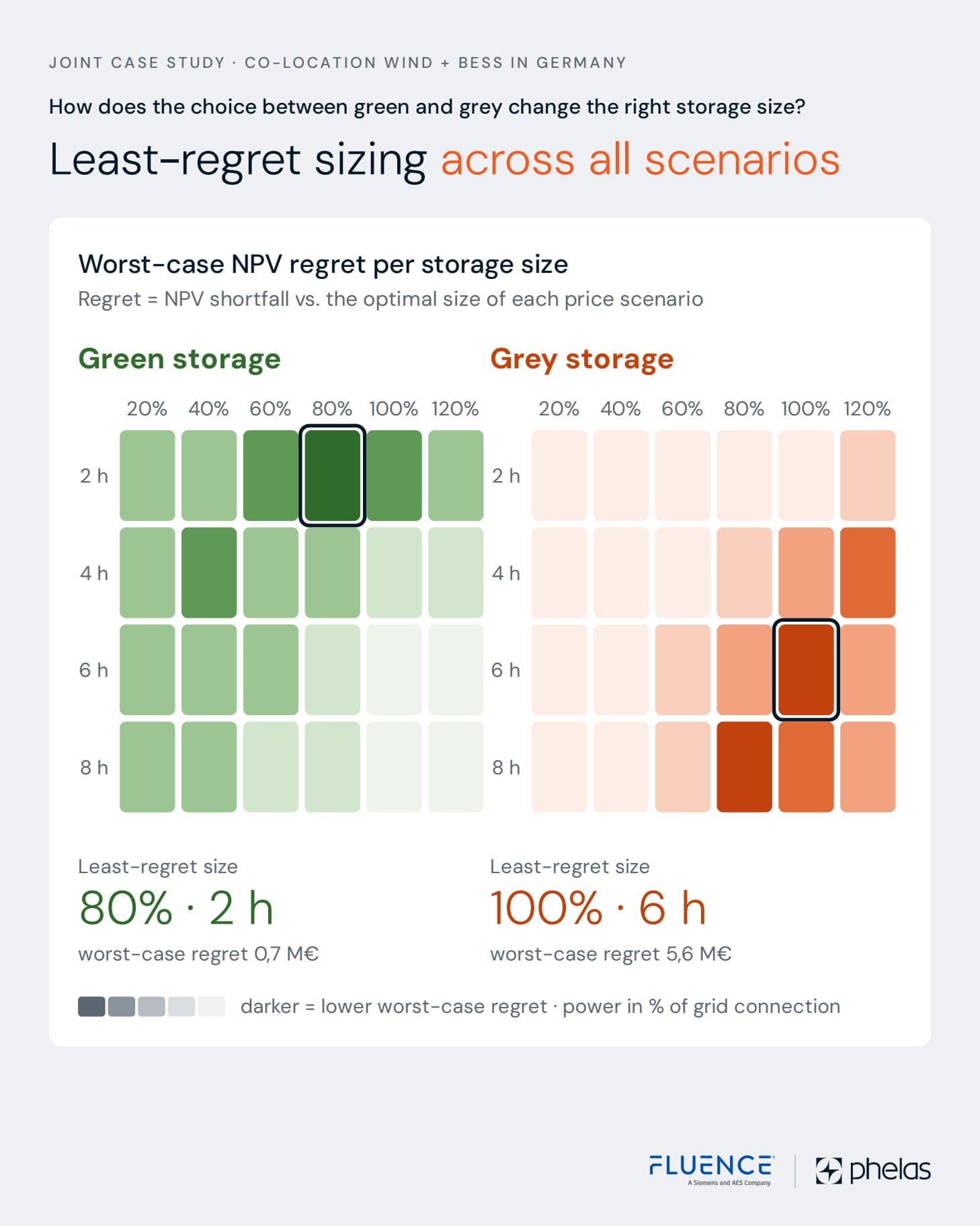980x1226 pixels.
Task: Click the grey storage 80% 8 h cell
Action: point(744,767)
